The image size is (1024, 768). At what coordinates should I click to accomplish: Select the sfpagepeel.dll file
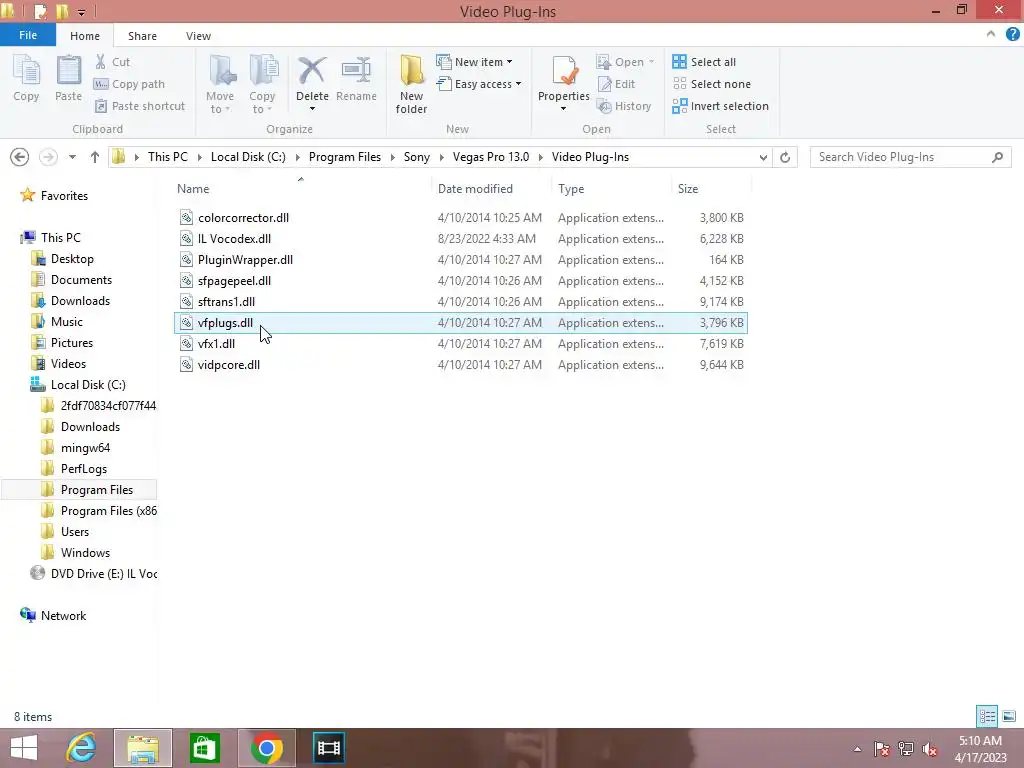tap(460, 281)
